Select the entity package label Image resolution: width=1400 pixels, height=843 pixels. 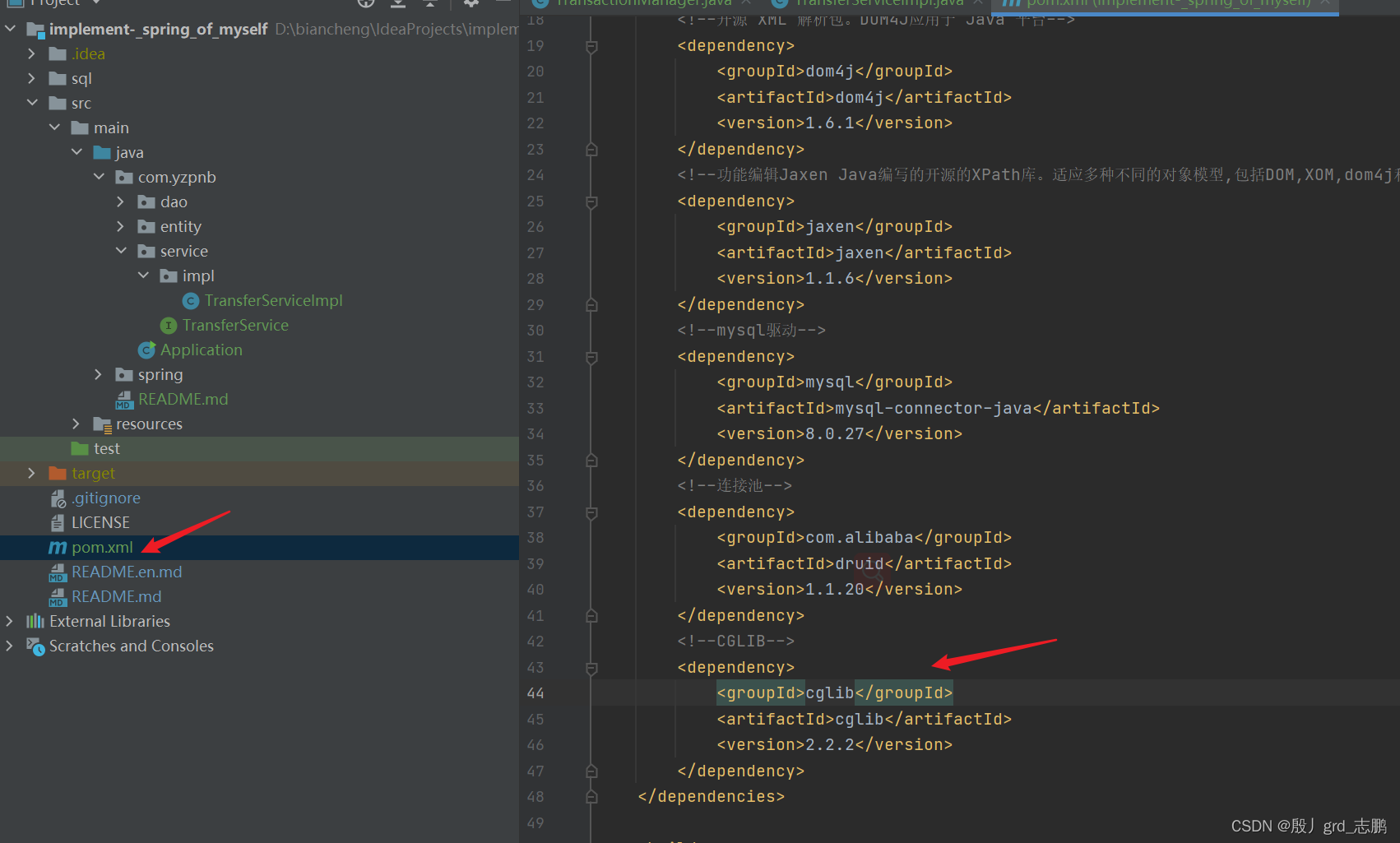(181, 227)
